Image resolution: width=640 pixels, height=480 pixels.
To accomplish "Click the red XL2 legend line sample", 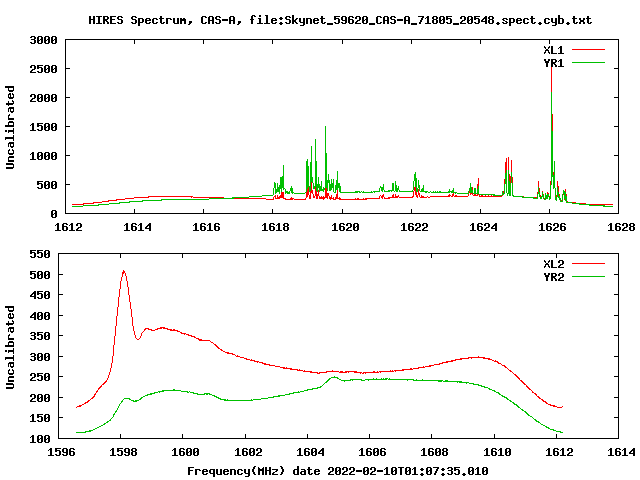I will click(588, 264).
